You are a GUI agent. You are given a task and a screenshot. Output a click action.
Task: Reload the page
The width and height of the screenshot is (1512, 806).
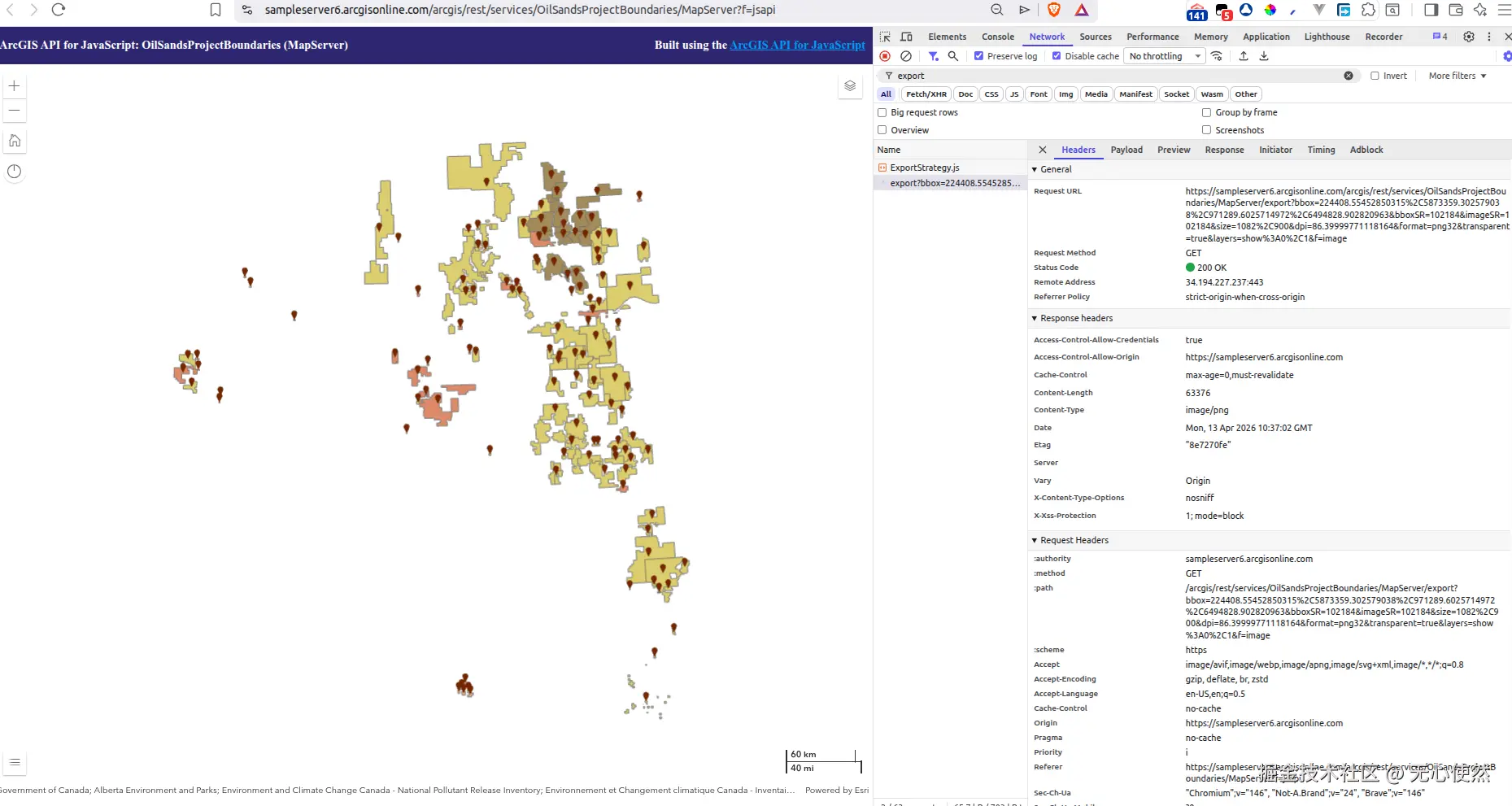tap(58, 10)
